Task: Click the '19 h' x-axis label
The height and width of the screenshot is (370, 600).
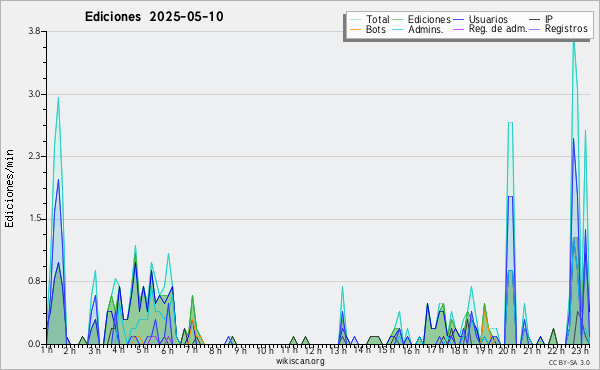Action: pyautogui.click(x=484, y=350)
